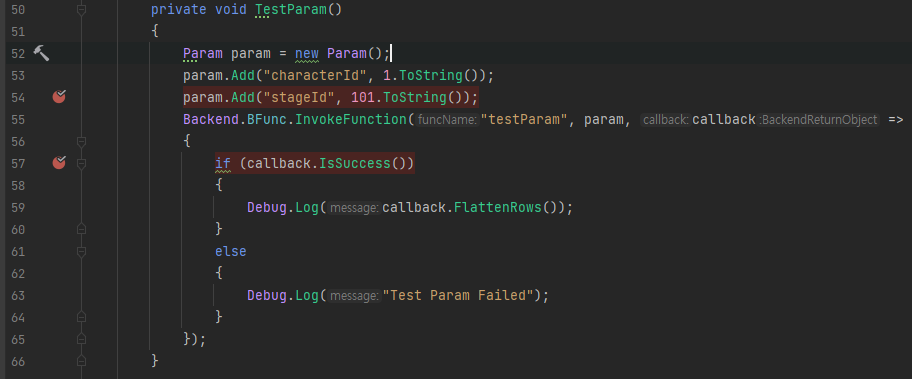Fold the else block at line 61

(x=81, y=252)
